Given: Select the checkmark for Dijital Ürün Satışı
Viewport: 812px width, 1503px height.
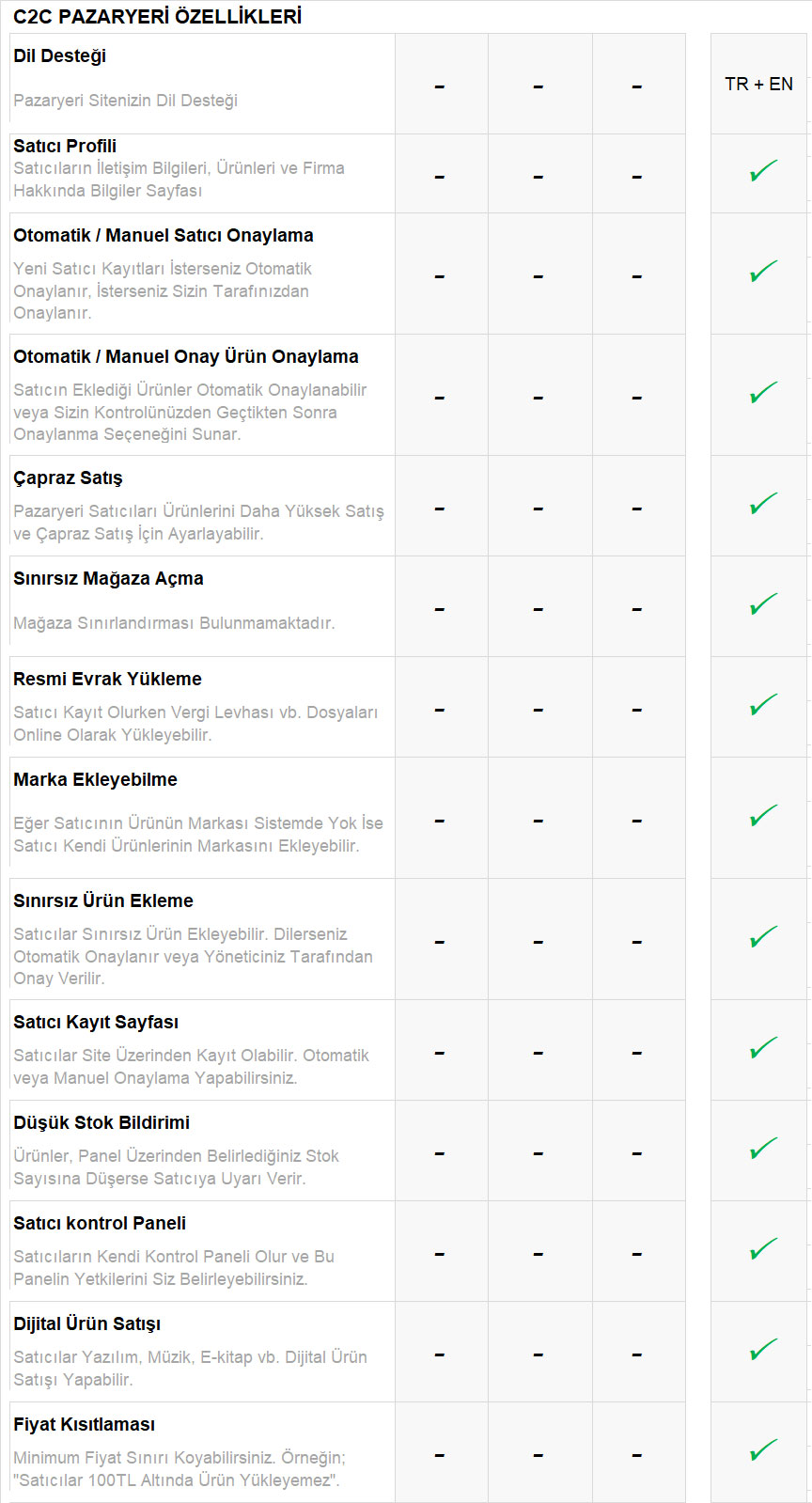Looking at the screenshot, I should click(x=762, y=1350).
